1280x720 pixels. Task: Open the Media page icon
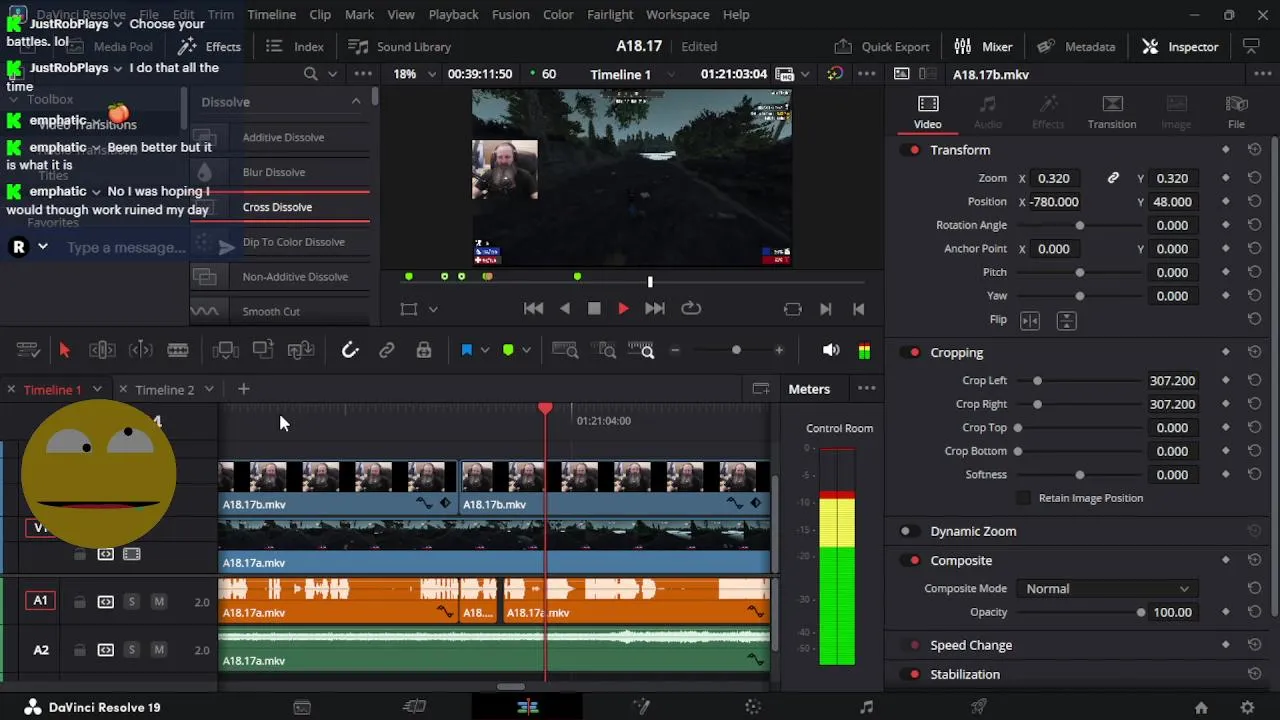click(x=302, y=707)
